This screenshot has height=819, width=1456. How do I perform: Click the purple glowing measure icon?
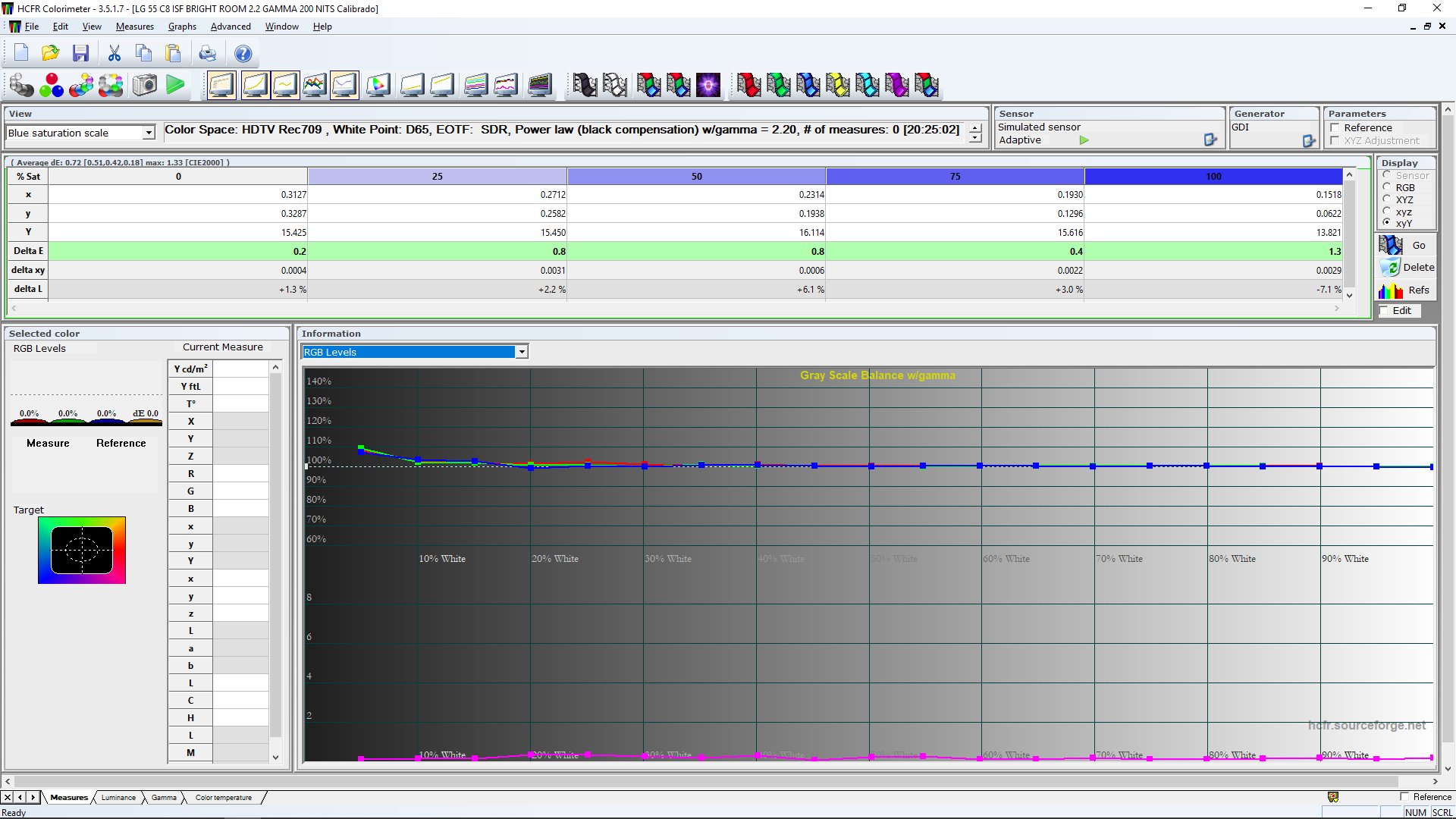click(x=708, y=85)
